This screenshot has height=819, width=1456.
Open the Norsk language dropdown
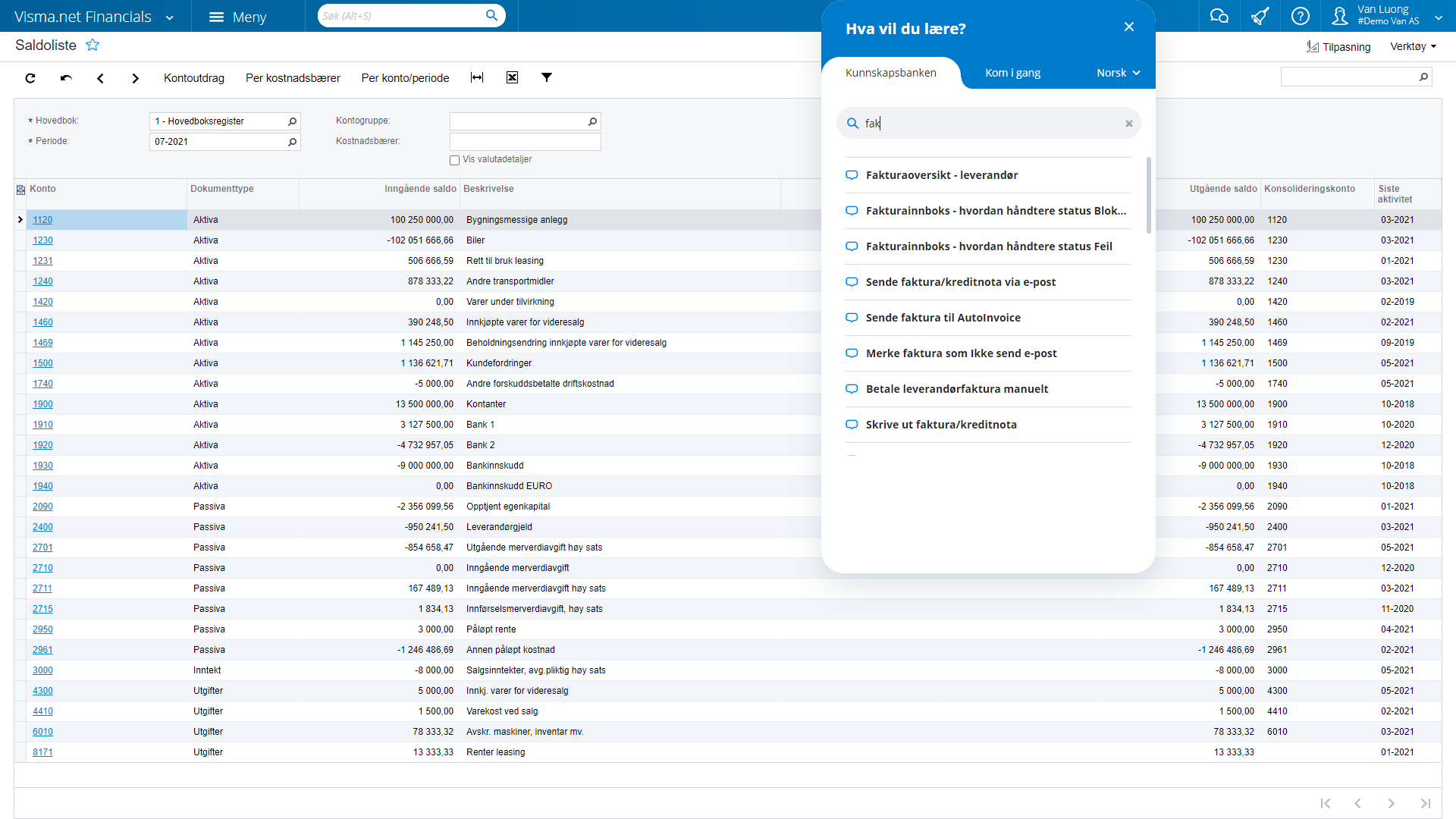click(x=1118, y=73)
